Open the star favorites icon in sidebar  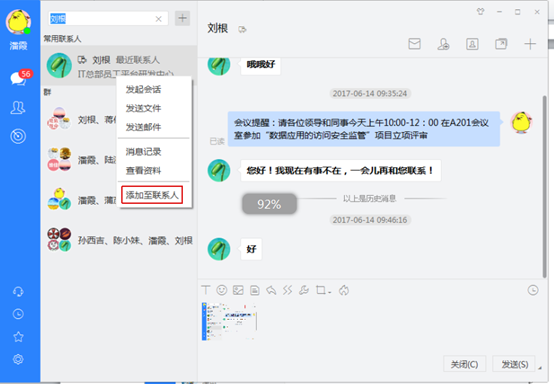pyautogui.click(x=18, y=337)
